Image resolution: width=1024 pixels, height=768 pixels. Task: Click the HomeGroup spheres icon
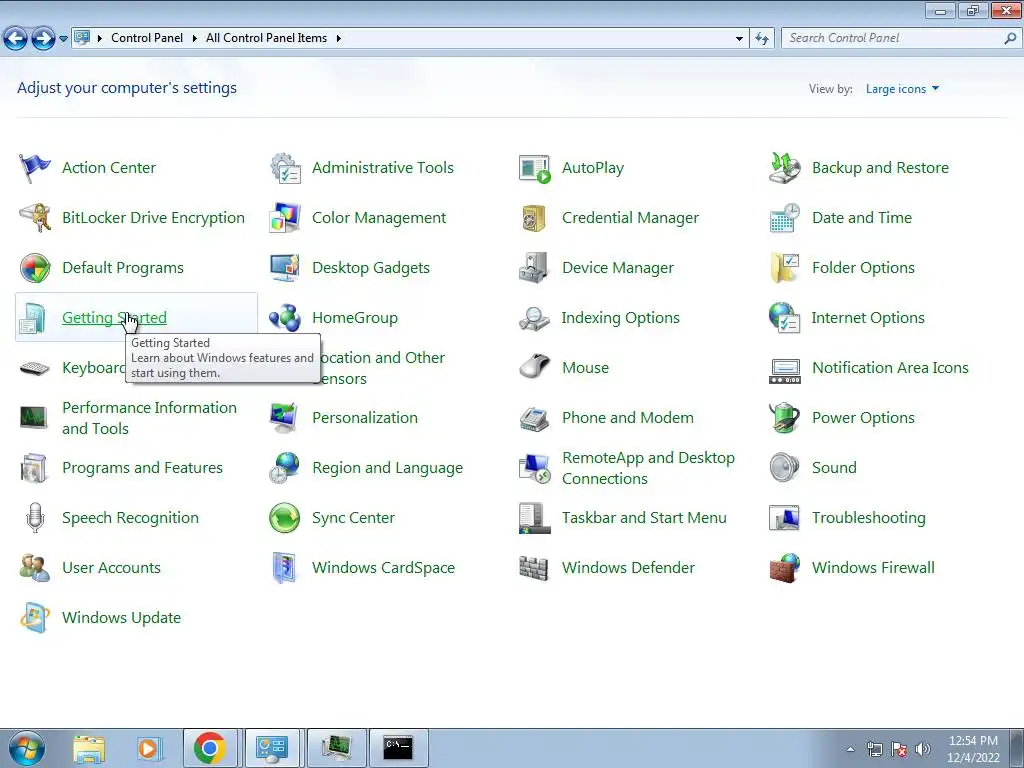[285, 318]
